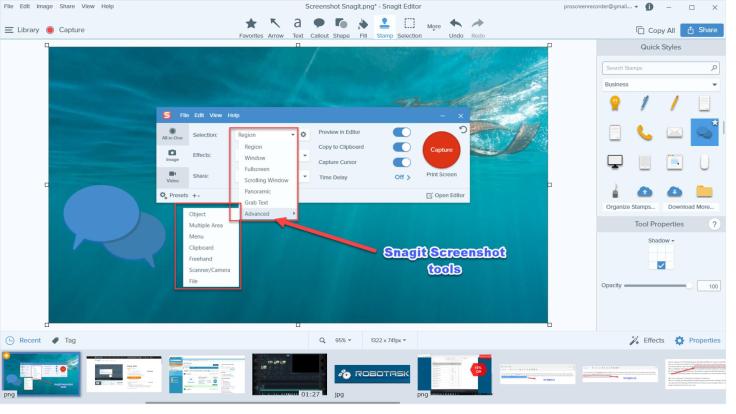Choose the yellow folder stamp
Image resolution: width=736 pixels, height=414 pixels.
coord(704,191)
